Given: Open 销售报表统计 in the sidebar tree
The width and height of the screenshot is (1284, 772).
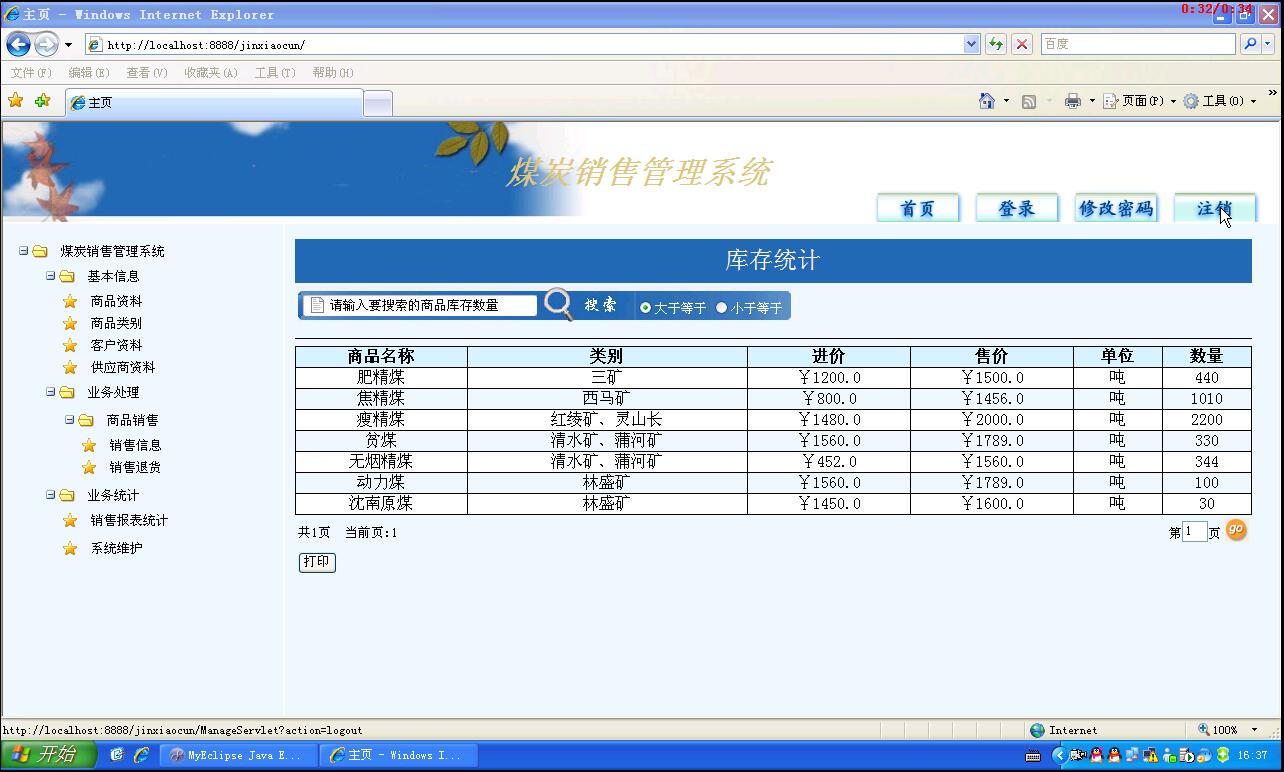Looking at the screenshot, I should [129, 520].
